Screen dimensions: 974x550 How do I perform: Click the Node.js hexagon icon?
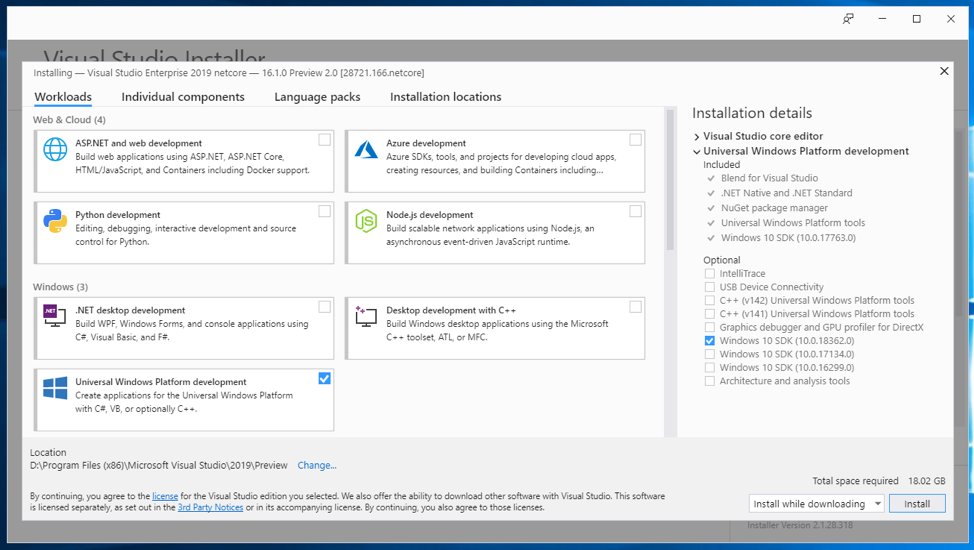pyautogui.click(x=366, y=221)
